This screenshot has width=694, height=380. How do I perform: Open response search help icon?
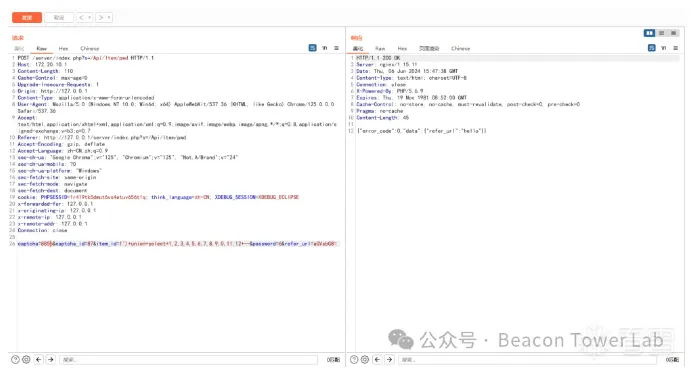click(354, 360)
